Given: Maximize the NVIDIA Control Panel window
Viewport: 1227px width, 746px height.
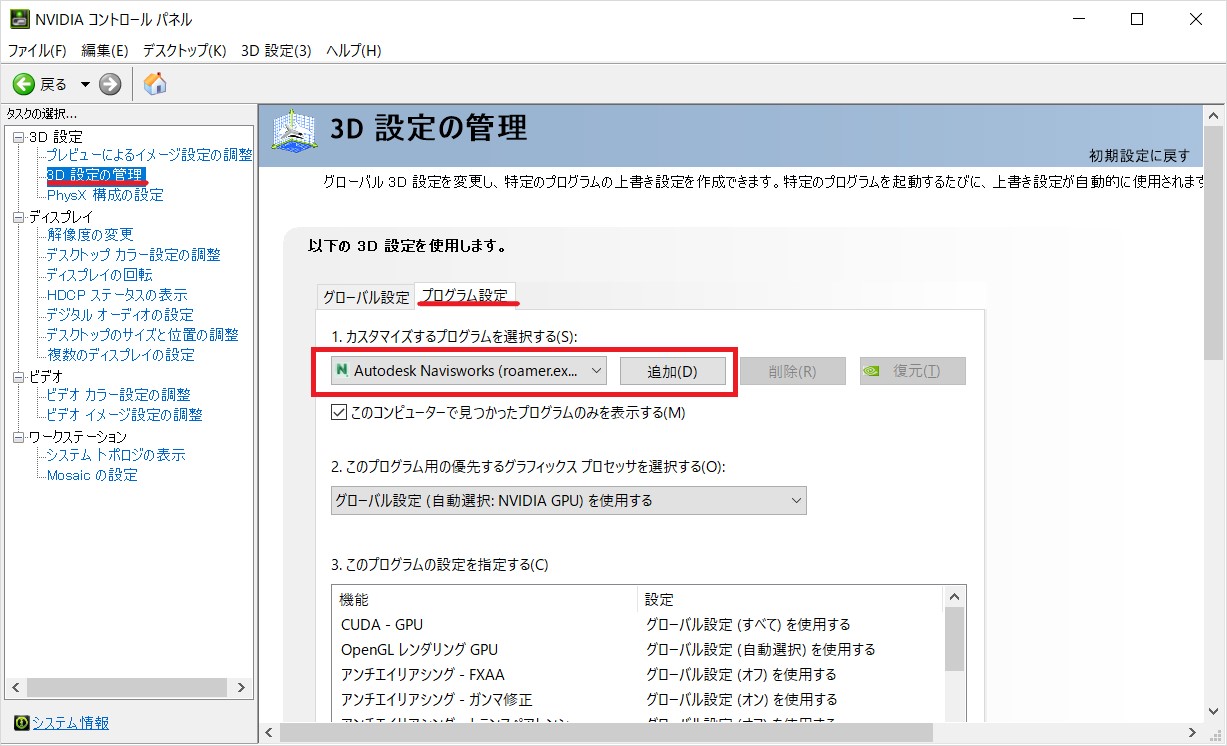Looking at the screenshot, I should tap(1137, 19).
